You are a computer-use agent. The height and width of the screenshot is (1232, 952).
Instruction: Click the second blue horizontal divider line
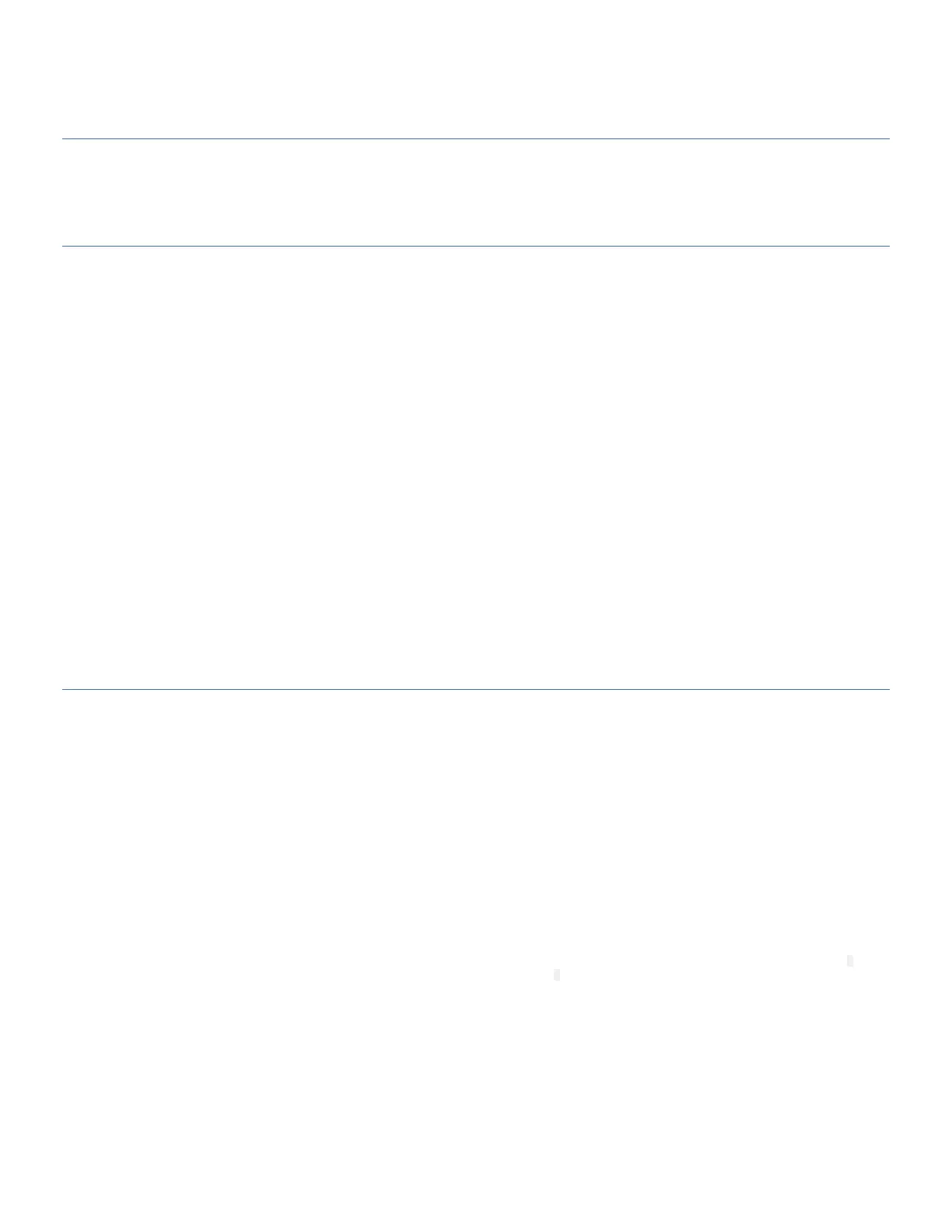475,246
